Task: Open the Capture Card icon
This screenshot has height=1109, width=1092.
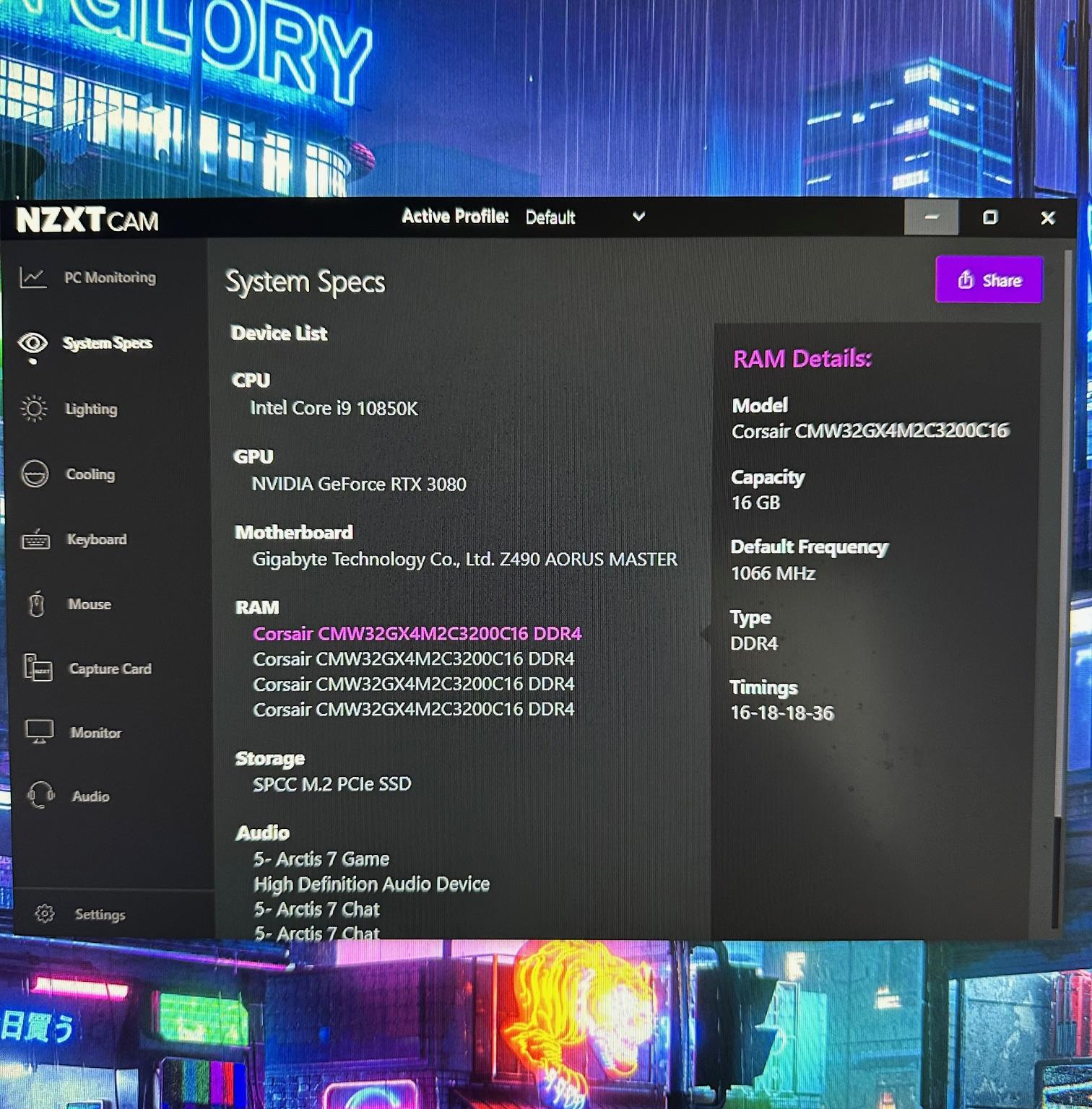Action: point(38,668)
